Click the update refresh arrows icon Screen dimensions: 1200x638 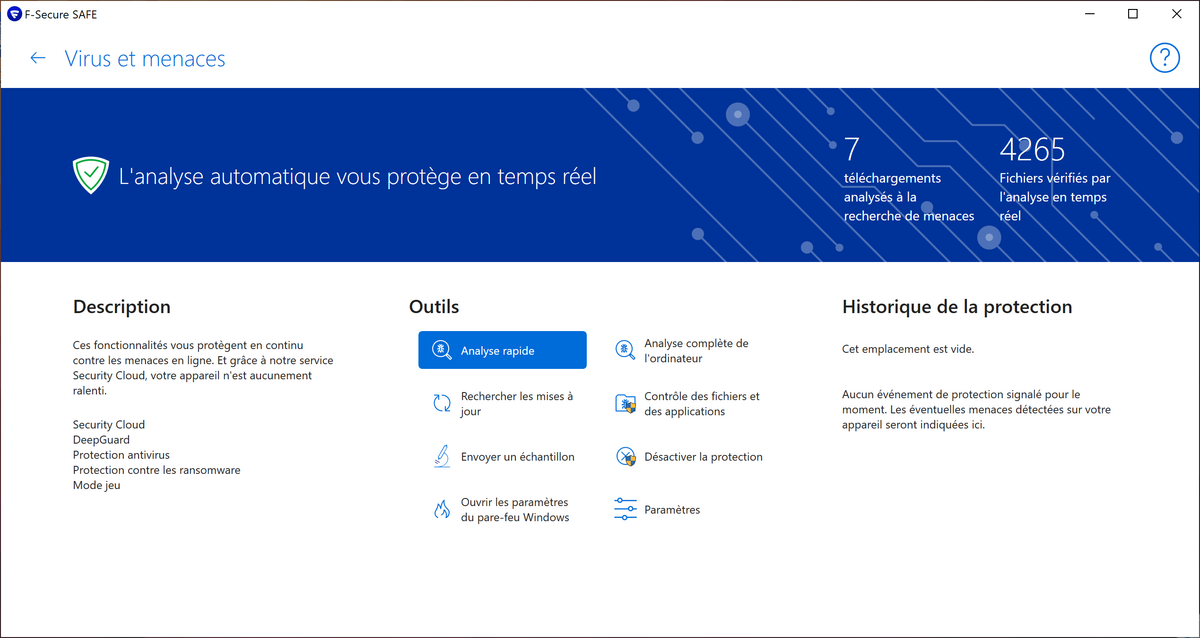441,403
